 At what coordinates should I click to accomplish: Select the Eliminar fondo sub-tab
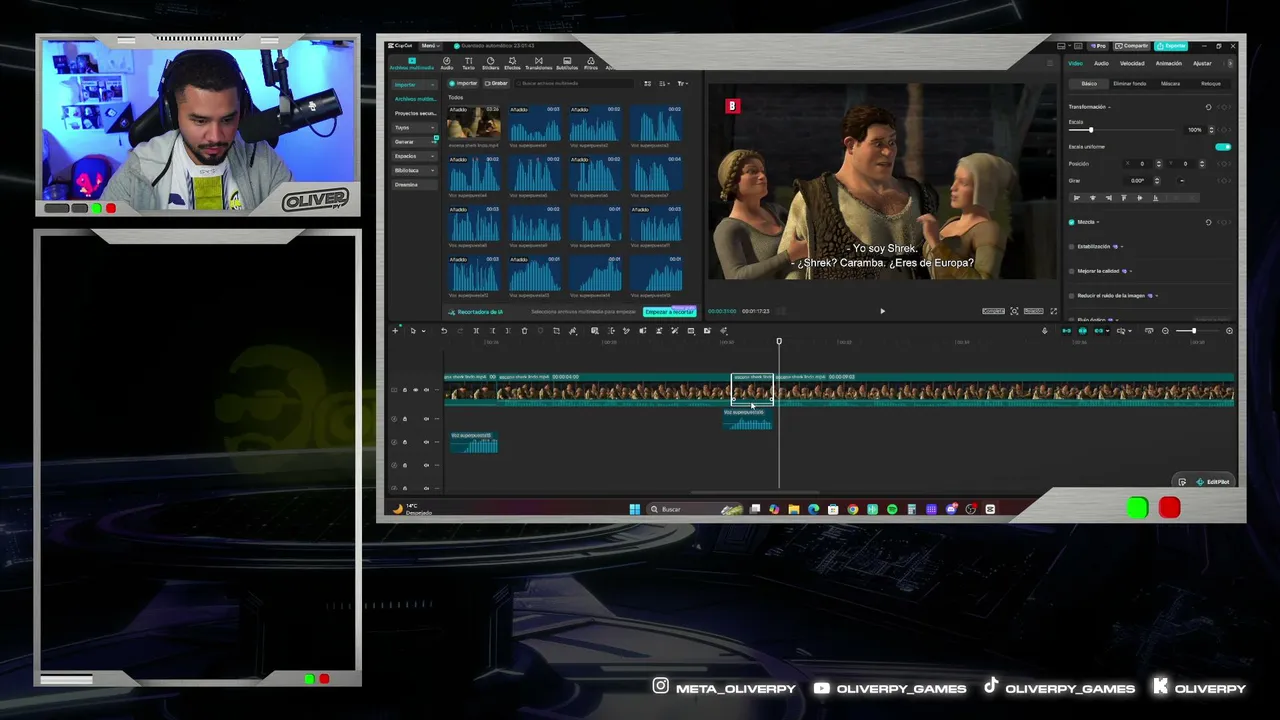pos(1129,84)
